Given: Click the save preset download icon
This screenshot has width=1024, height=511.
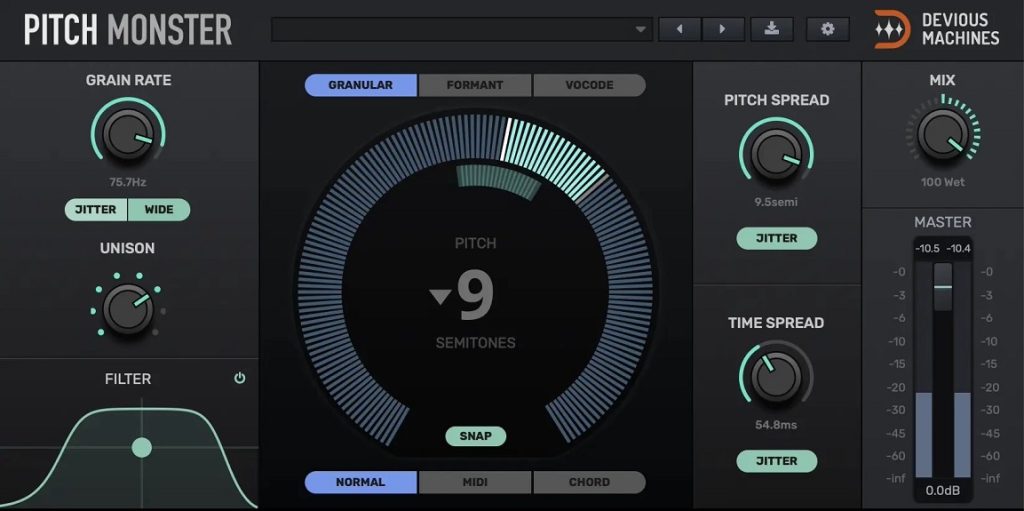Looking at the screenshot, I should (x=771, y=29).
